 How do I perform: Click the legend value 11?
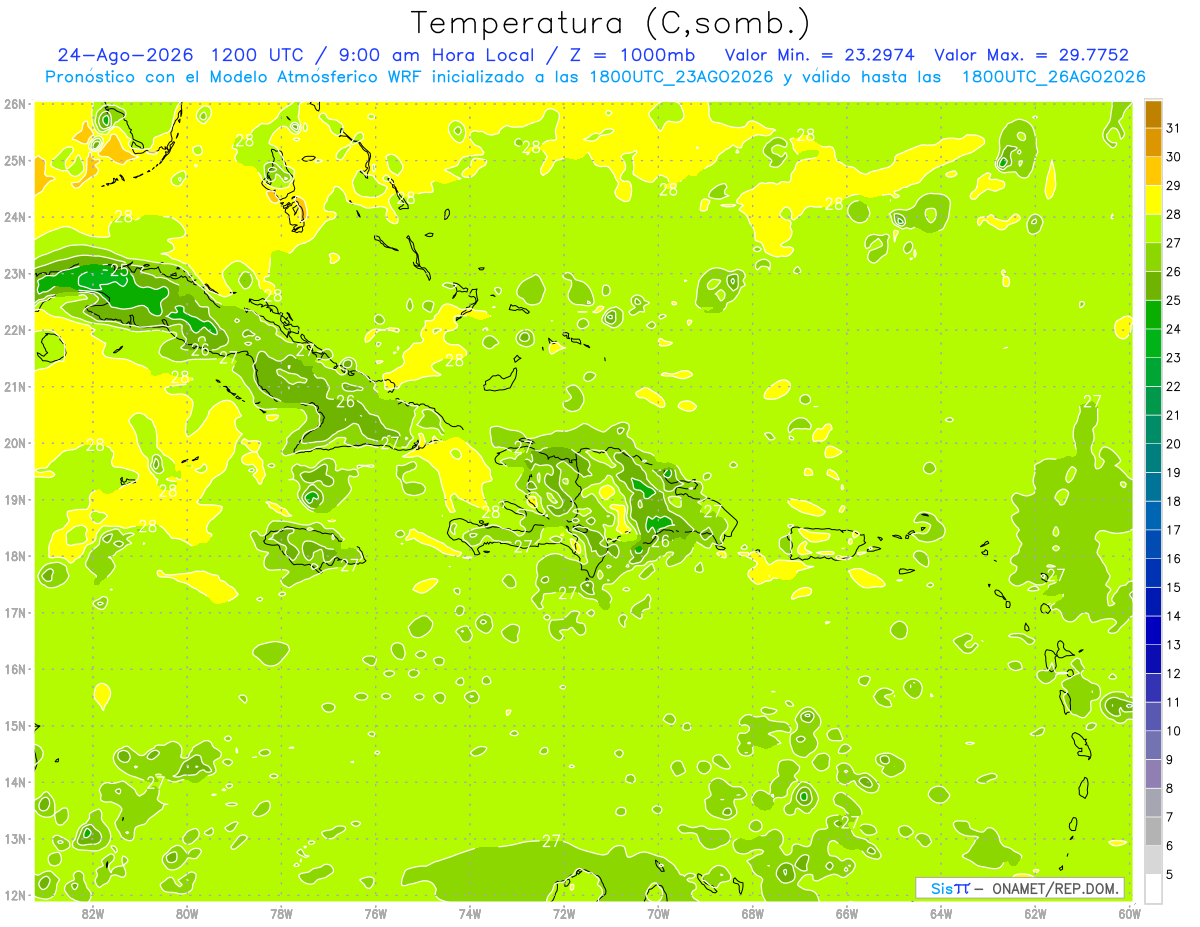click(1174, 702)
